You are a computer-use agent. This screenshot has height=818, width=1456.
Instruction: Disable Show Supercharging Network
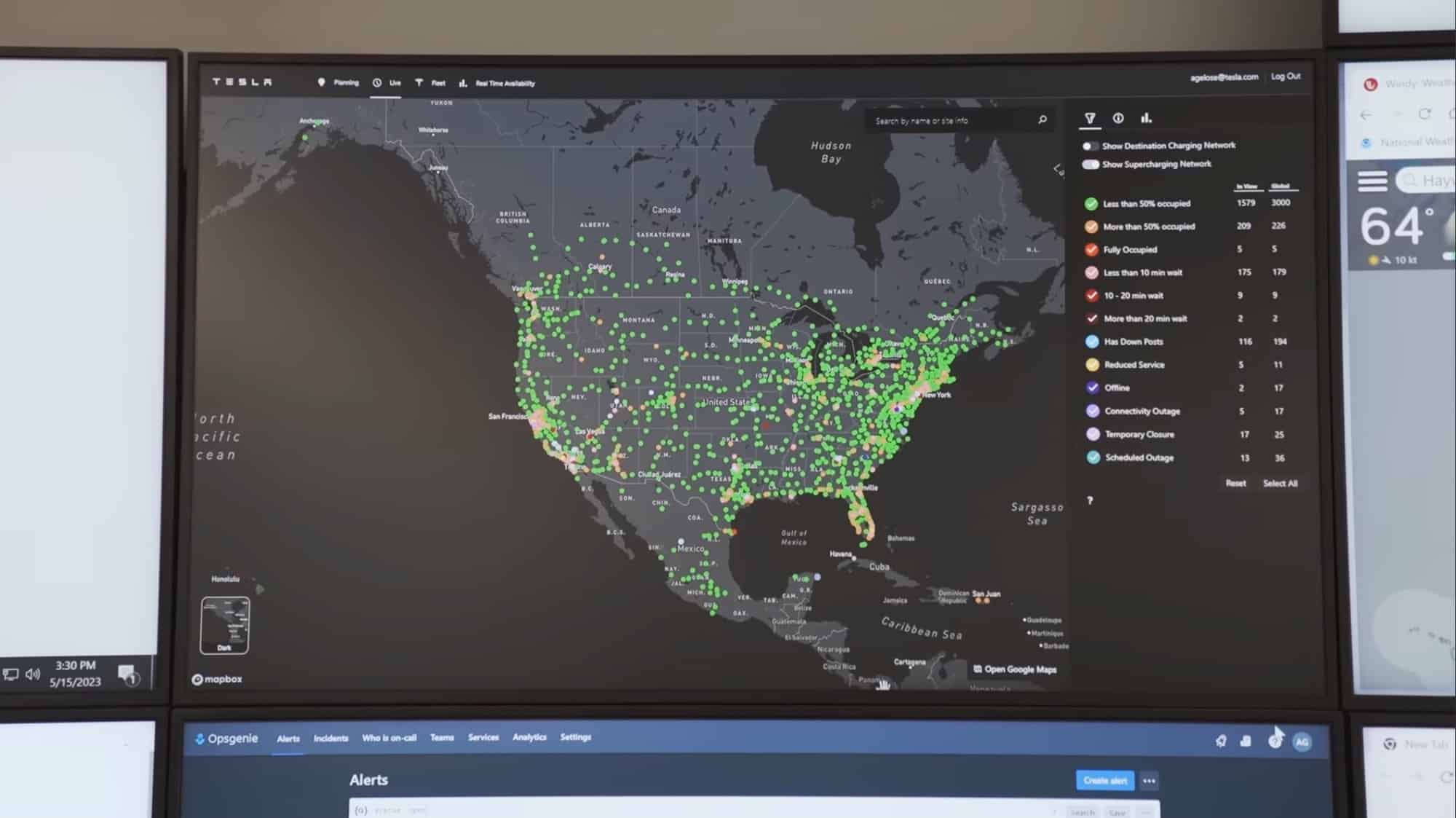point(1091,165)
